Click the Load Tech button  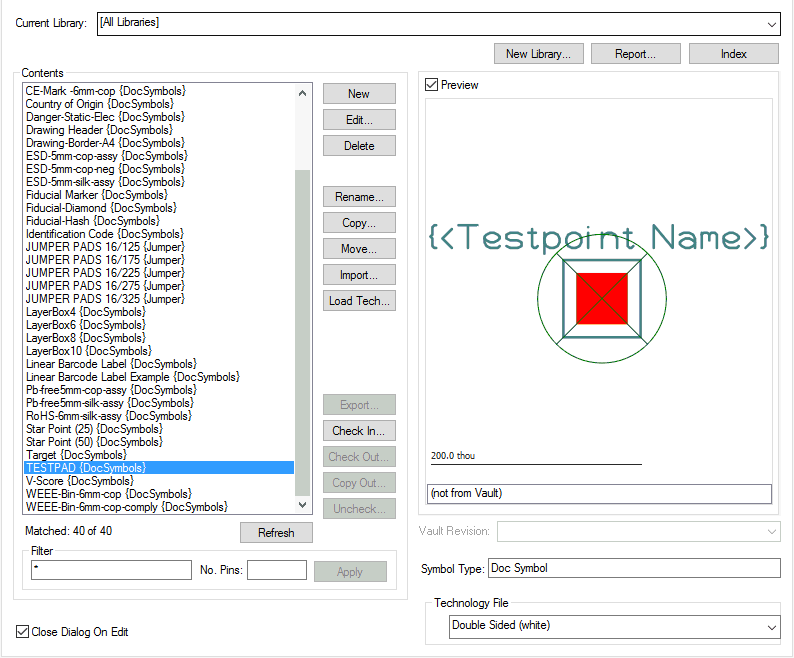359,301
